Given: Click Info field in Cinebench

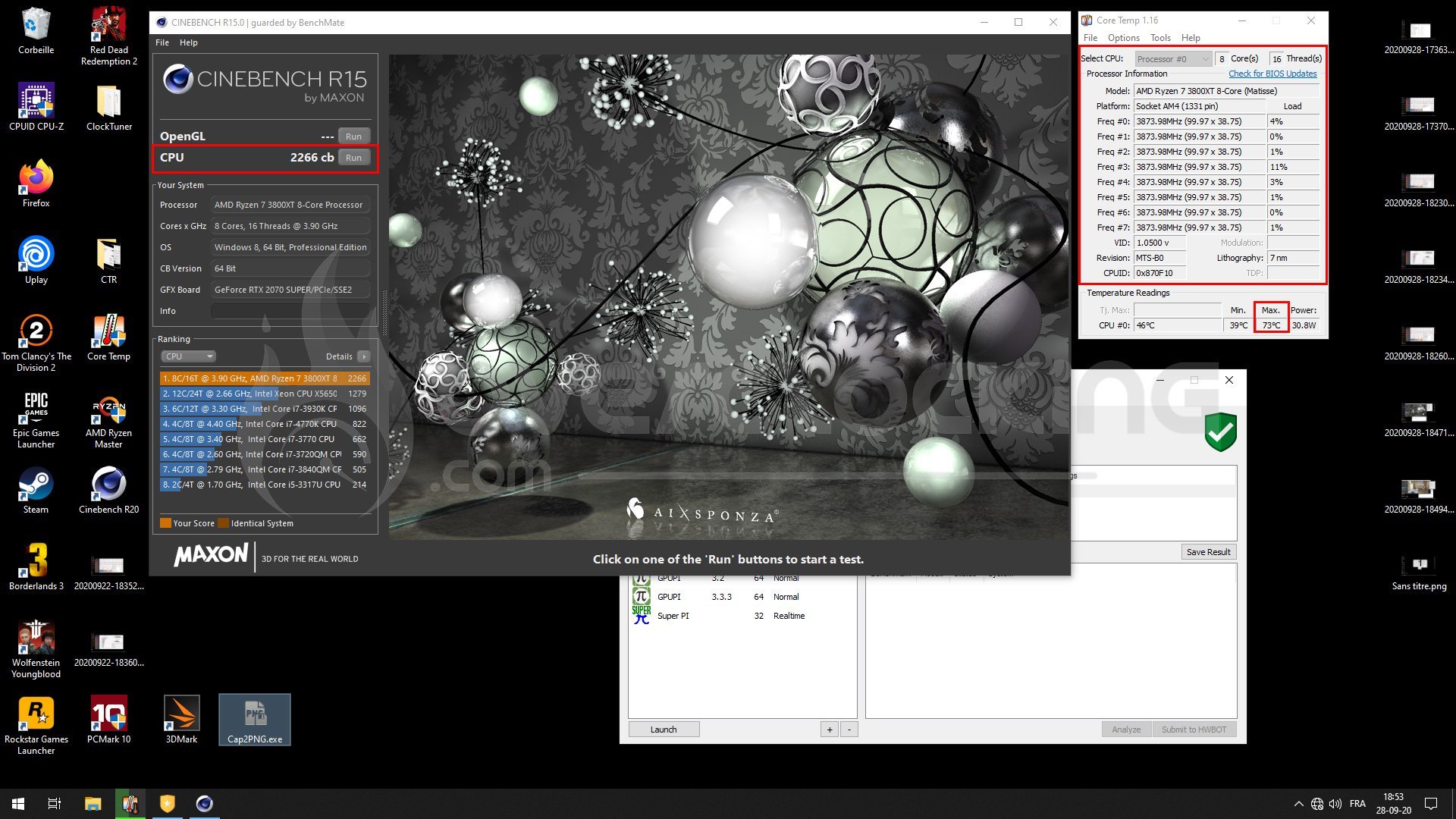Looking at the screenshot, I should coord(290,311).
